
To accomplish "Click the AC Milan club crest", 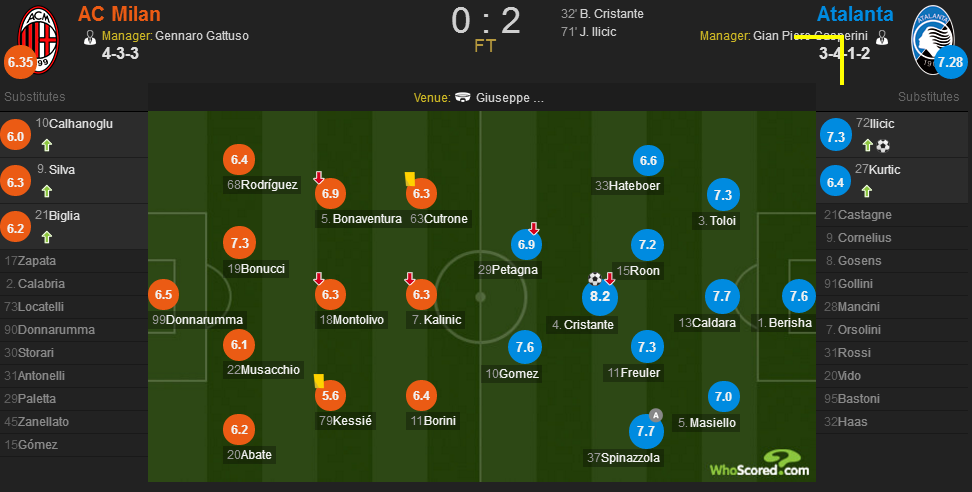I will pyautogui.click(x=38, y=40).
